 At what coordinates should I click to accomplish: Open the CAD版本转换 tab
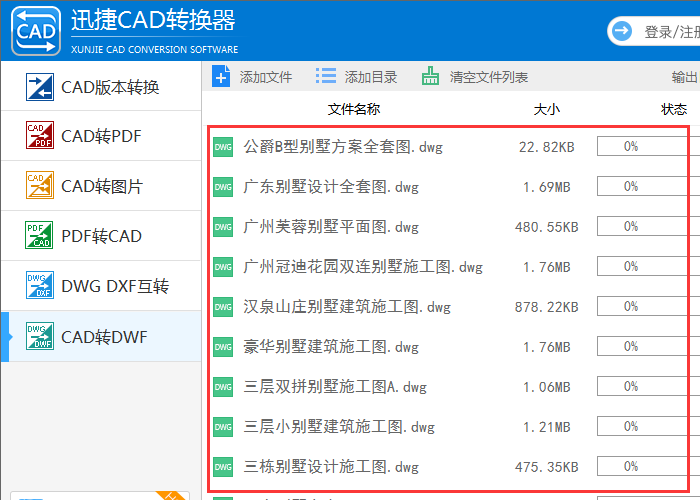coord(101,87)
